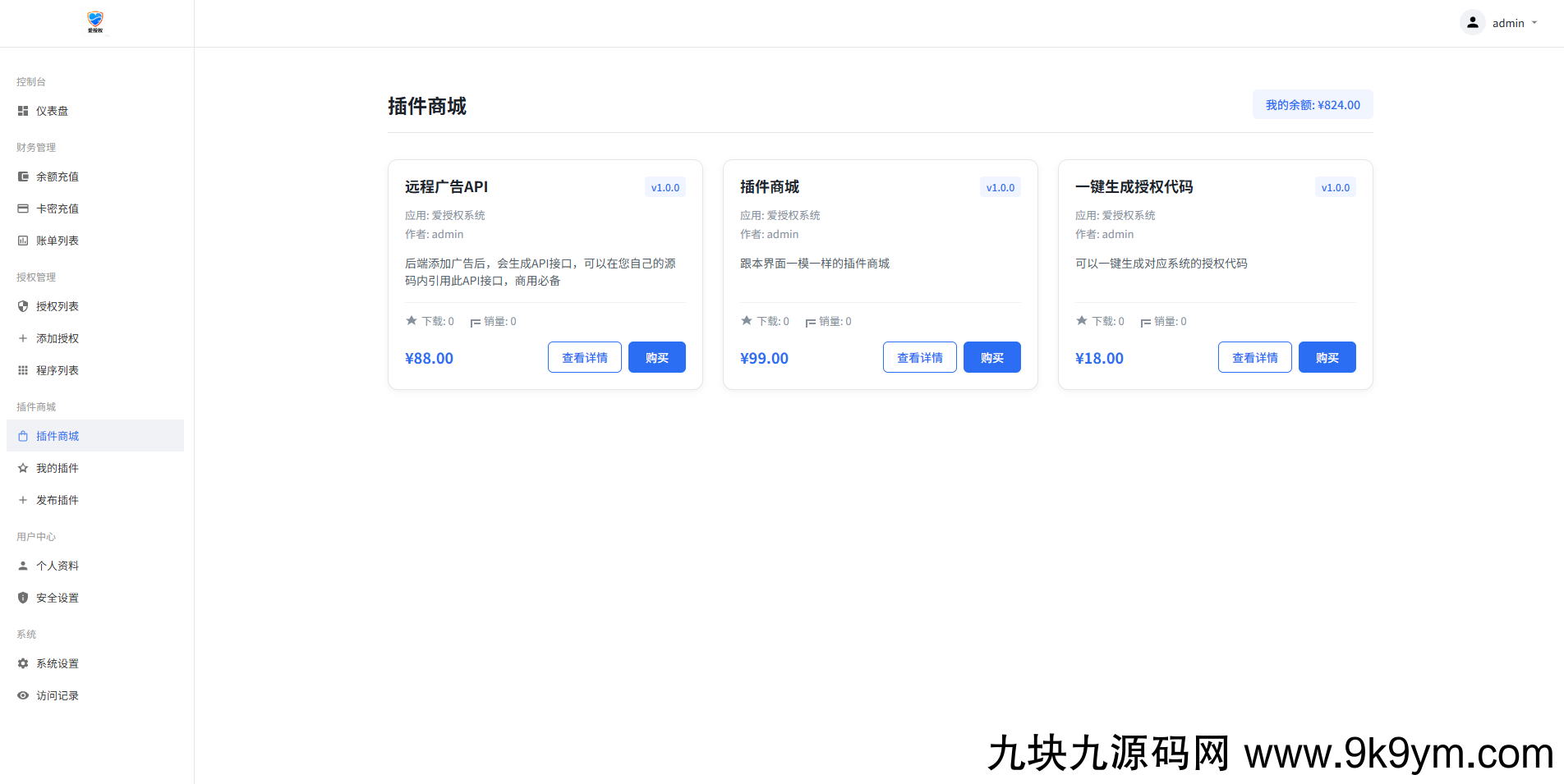Select the 仪表盘 dashboard icon
Image resolution: width=1564 pixels, height=784 pixels.
(22, 111)
